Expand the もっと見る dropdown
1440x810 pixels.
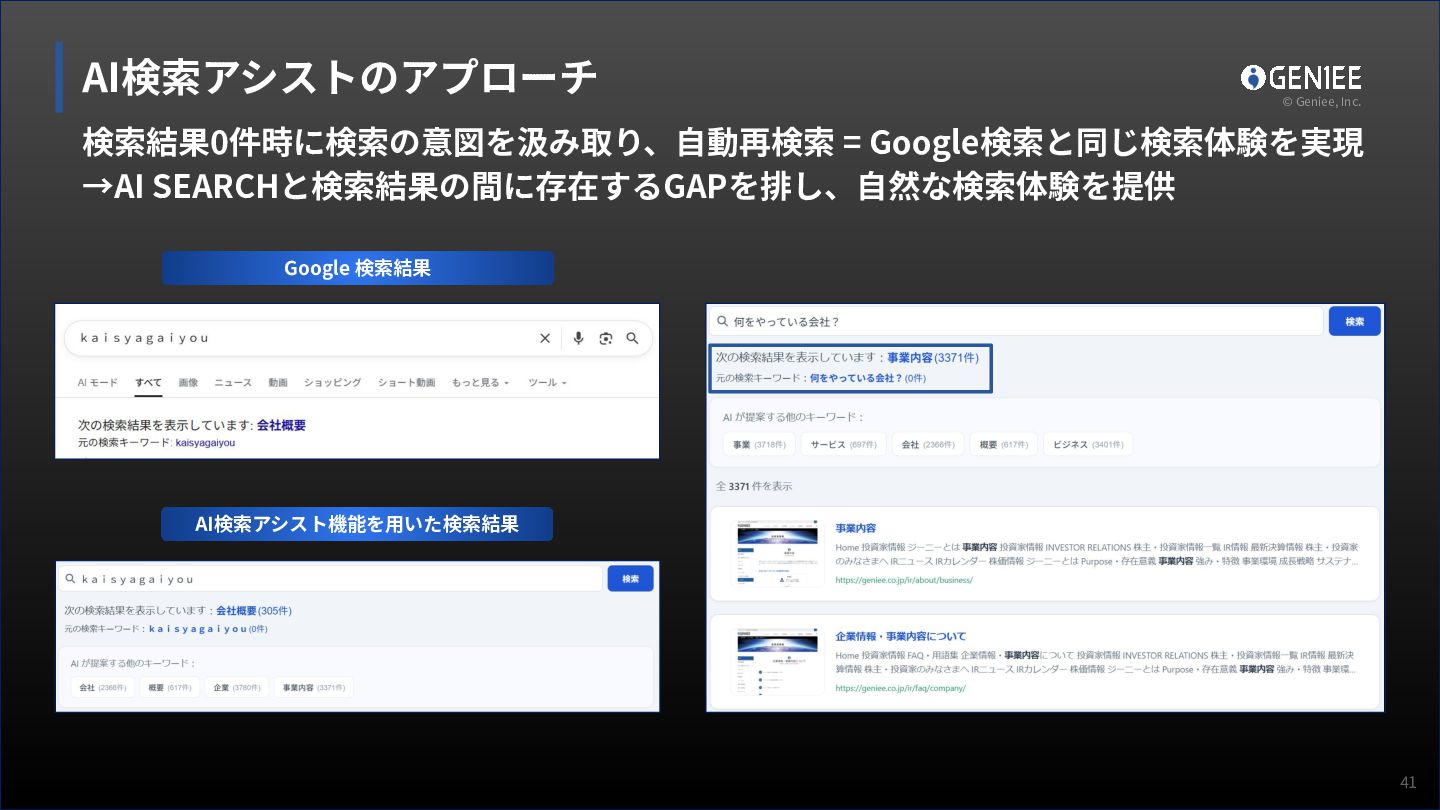click(480, 383)
